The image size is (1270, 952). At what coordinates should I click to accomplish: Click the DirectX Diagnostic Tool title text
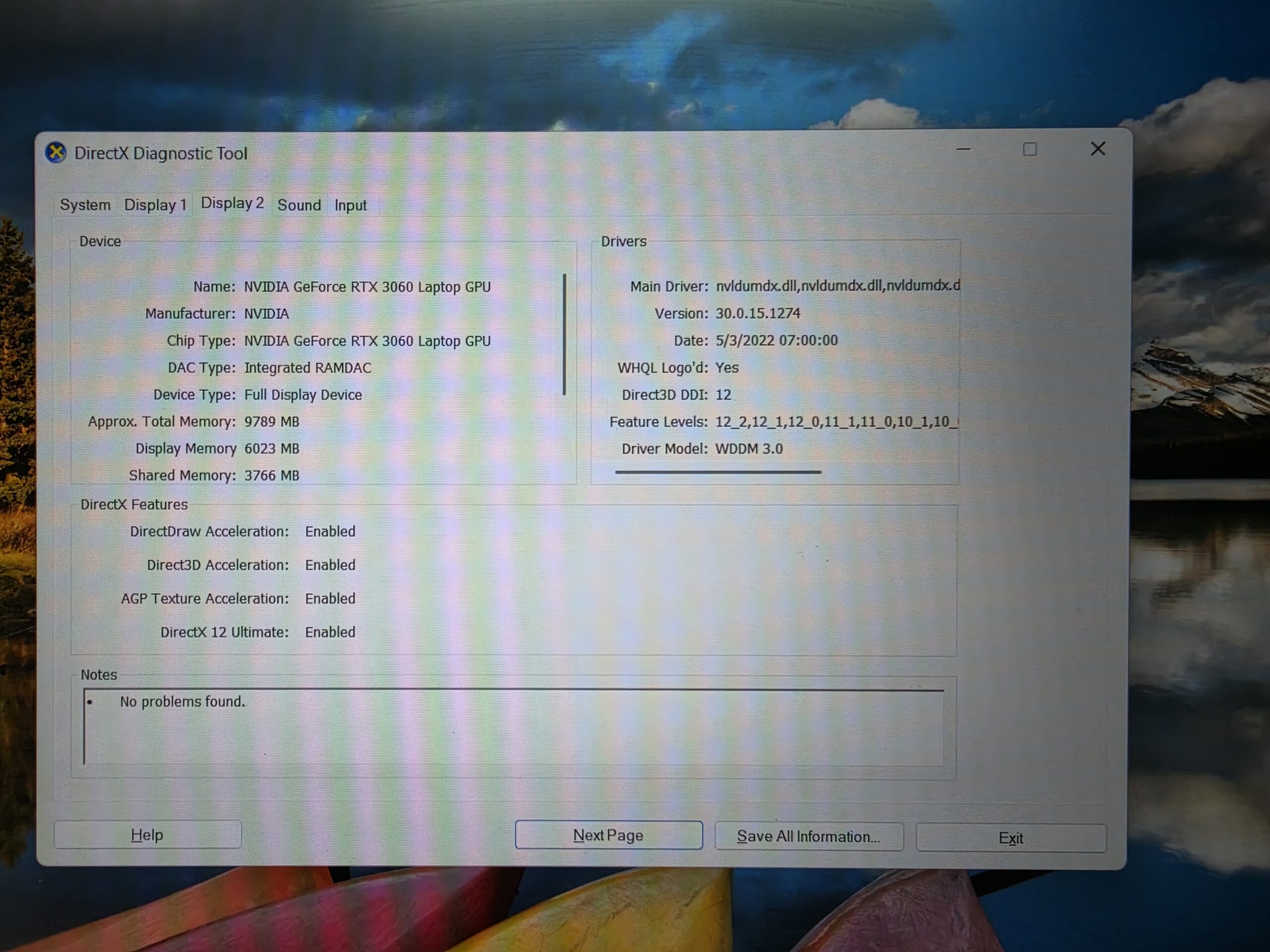[x=161, y=153]
